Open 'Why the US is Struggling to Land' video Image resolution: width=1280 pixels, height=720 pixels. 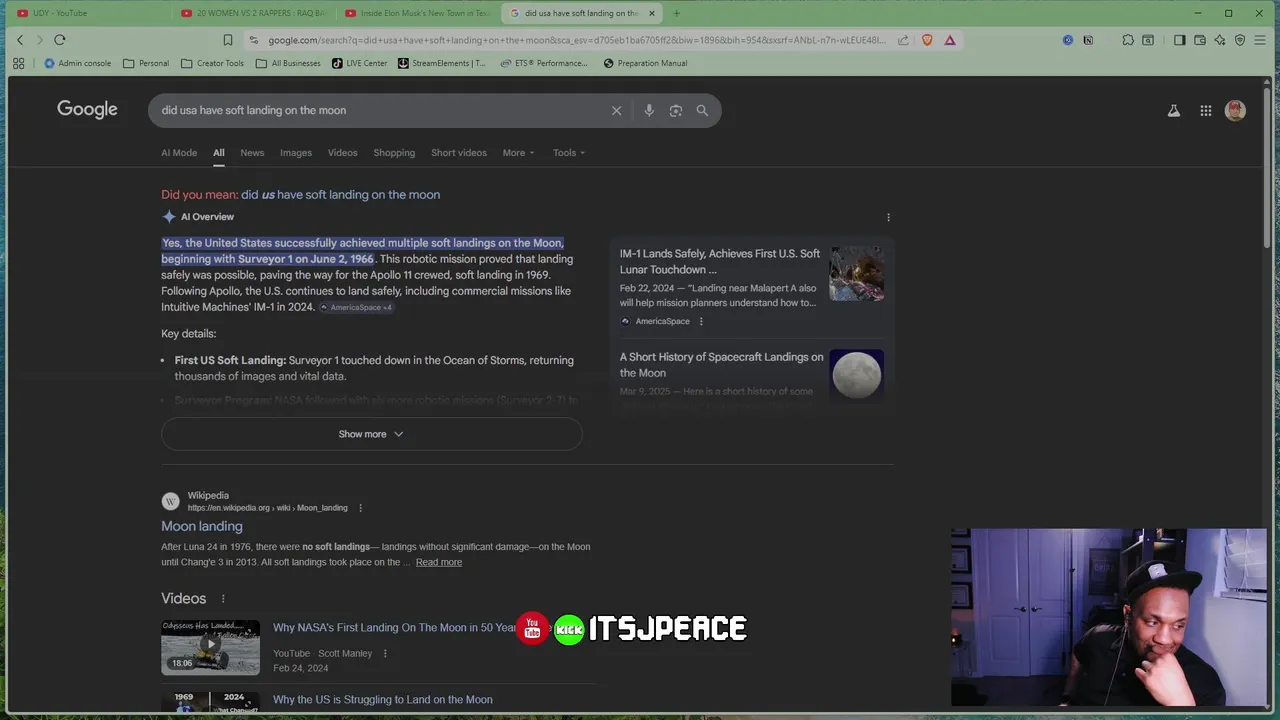(383, 700)
